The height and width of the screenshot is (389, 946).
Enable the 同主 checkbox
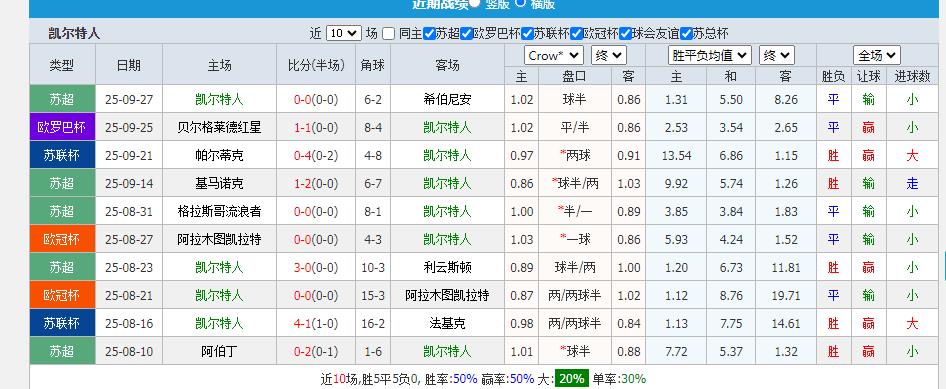point(389,34)
